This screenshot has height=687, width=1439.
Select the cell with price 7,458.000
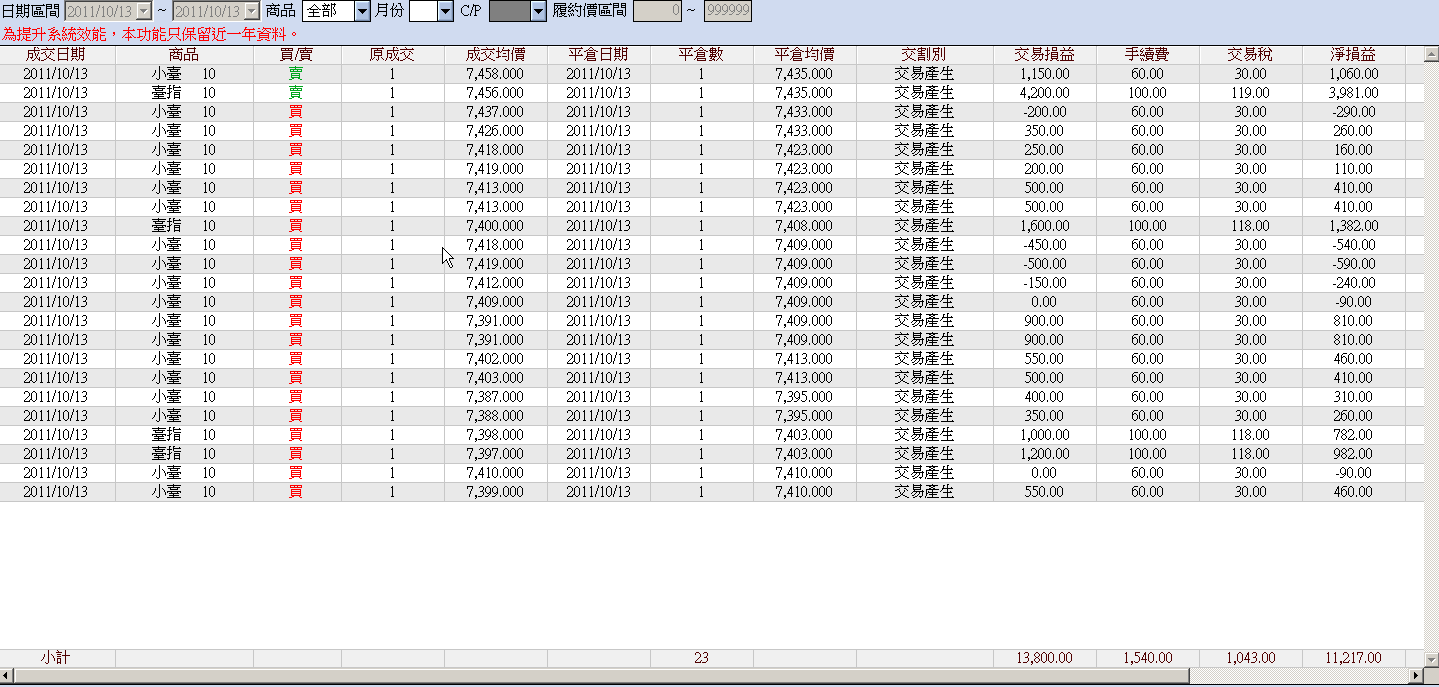pyautogui.click(x=496, y=73)
